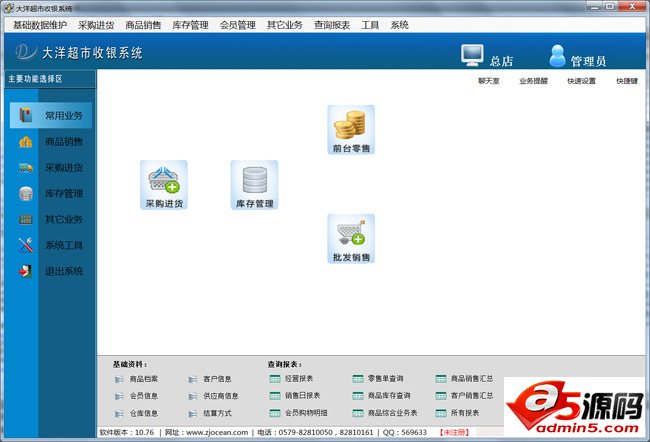Open the 会员管理 menu
The width and height of the screenshot is (650, 442).
click(238, 25)
